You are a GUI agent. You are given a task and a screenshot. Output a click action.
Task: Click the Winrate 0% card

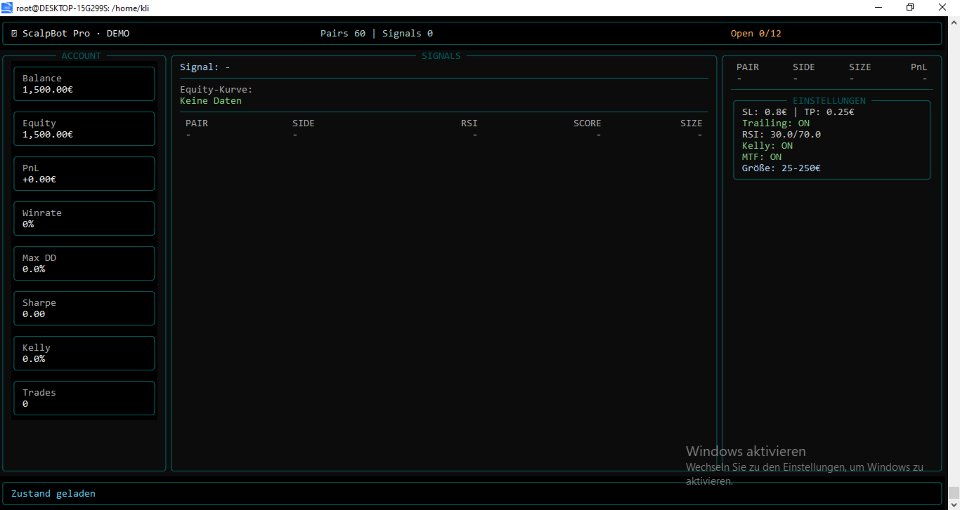tap(84, 219)
